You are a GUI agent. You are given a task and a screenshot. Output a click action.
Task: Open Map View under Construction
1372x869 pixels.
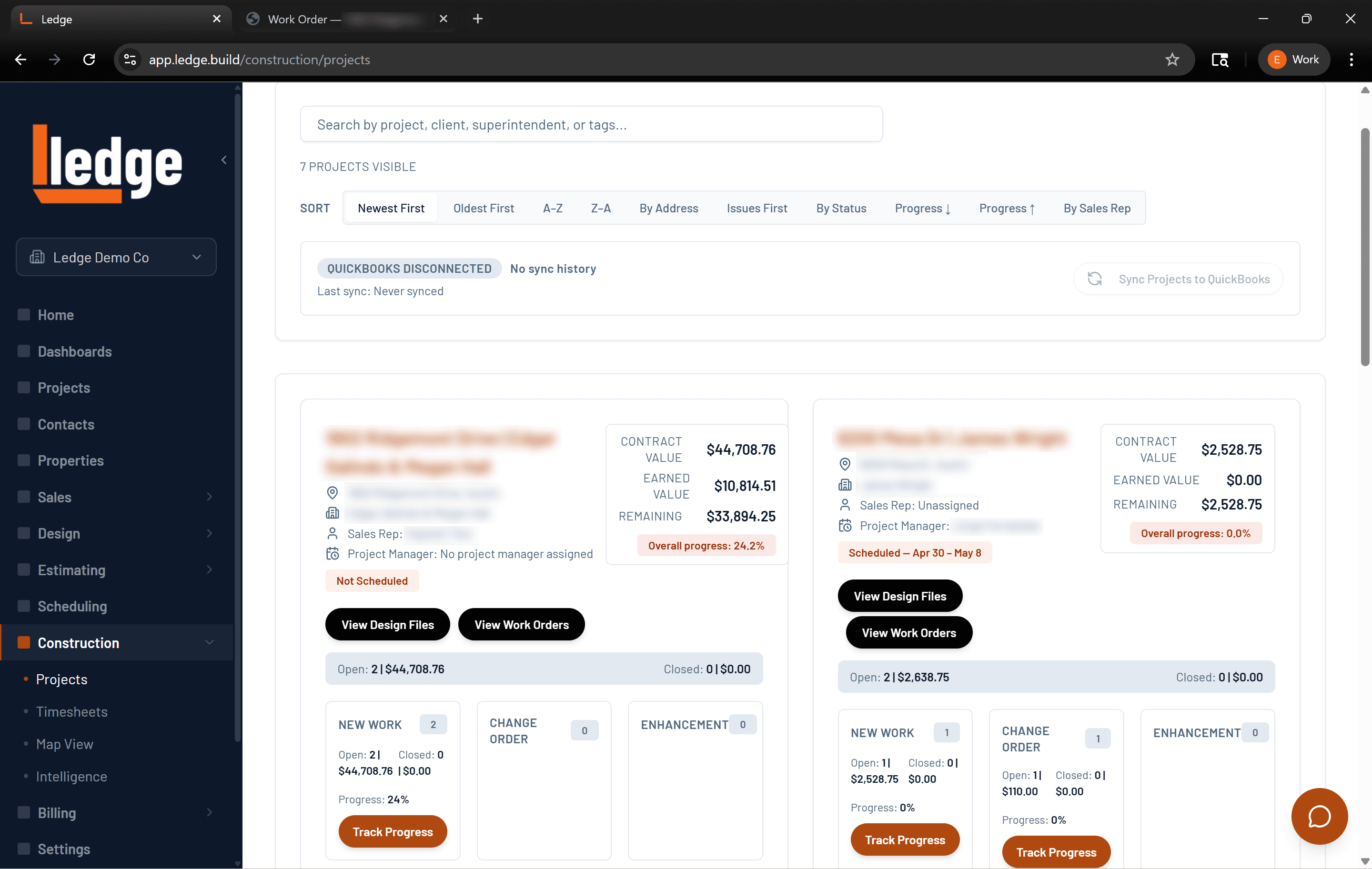tap(64, 744)
